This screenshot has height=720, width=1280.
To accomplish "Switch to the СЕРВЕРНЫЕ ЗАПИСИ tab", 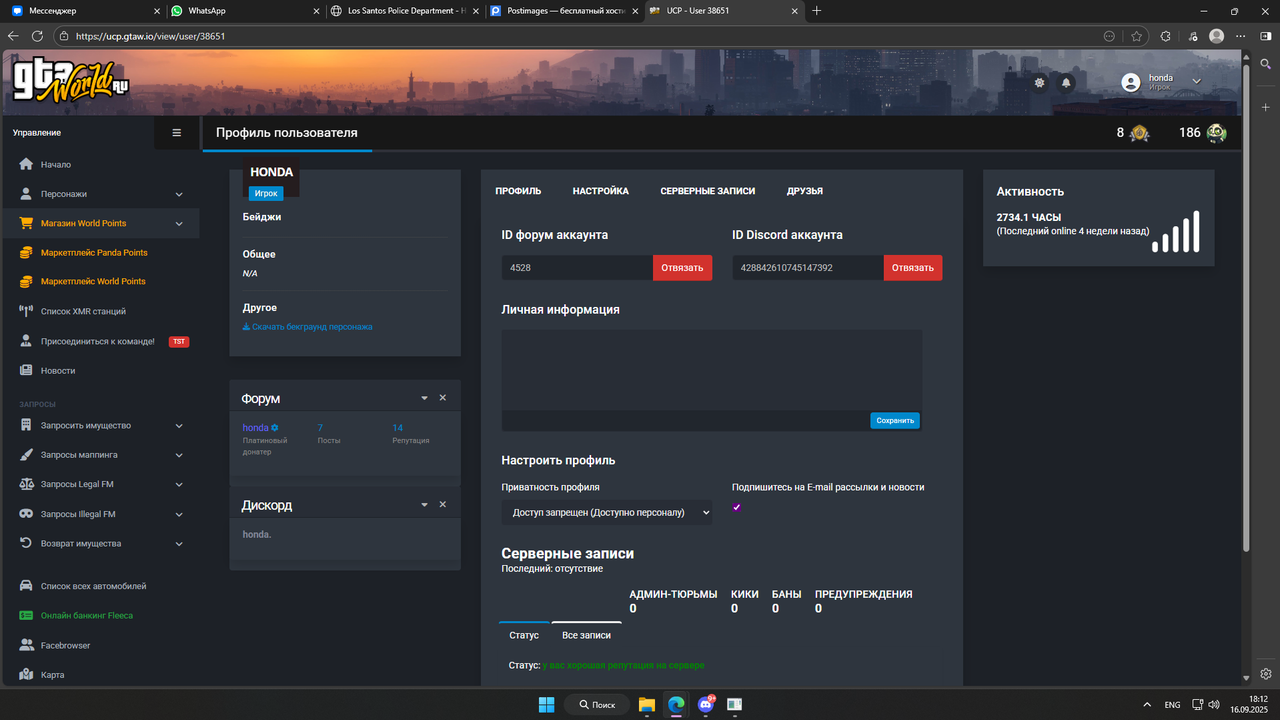I will coord(708,191).
